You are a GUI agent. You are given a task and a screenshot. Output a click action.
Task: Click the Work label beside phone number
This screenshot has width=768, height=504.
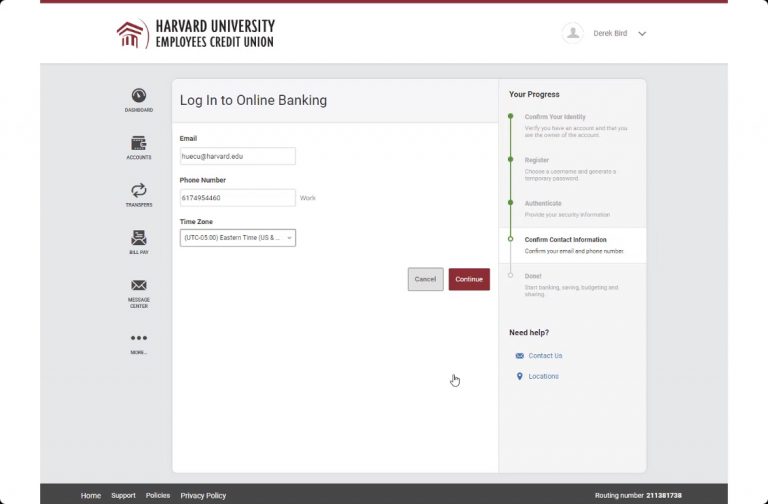tap(308, 198)
